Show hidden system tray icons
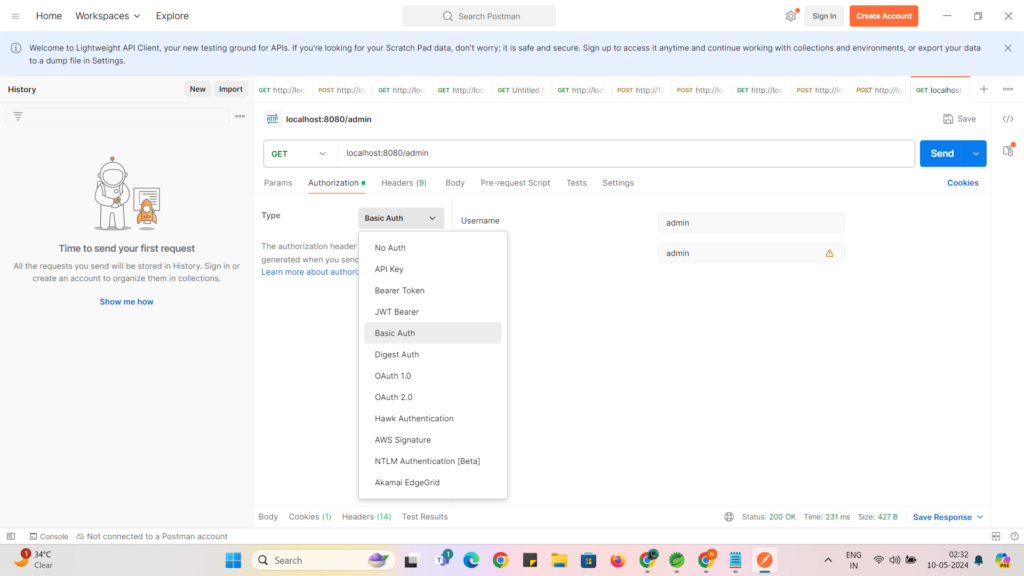This screenshot has height=576, width=1024. (828, 560)
